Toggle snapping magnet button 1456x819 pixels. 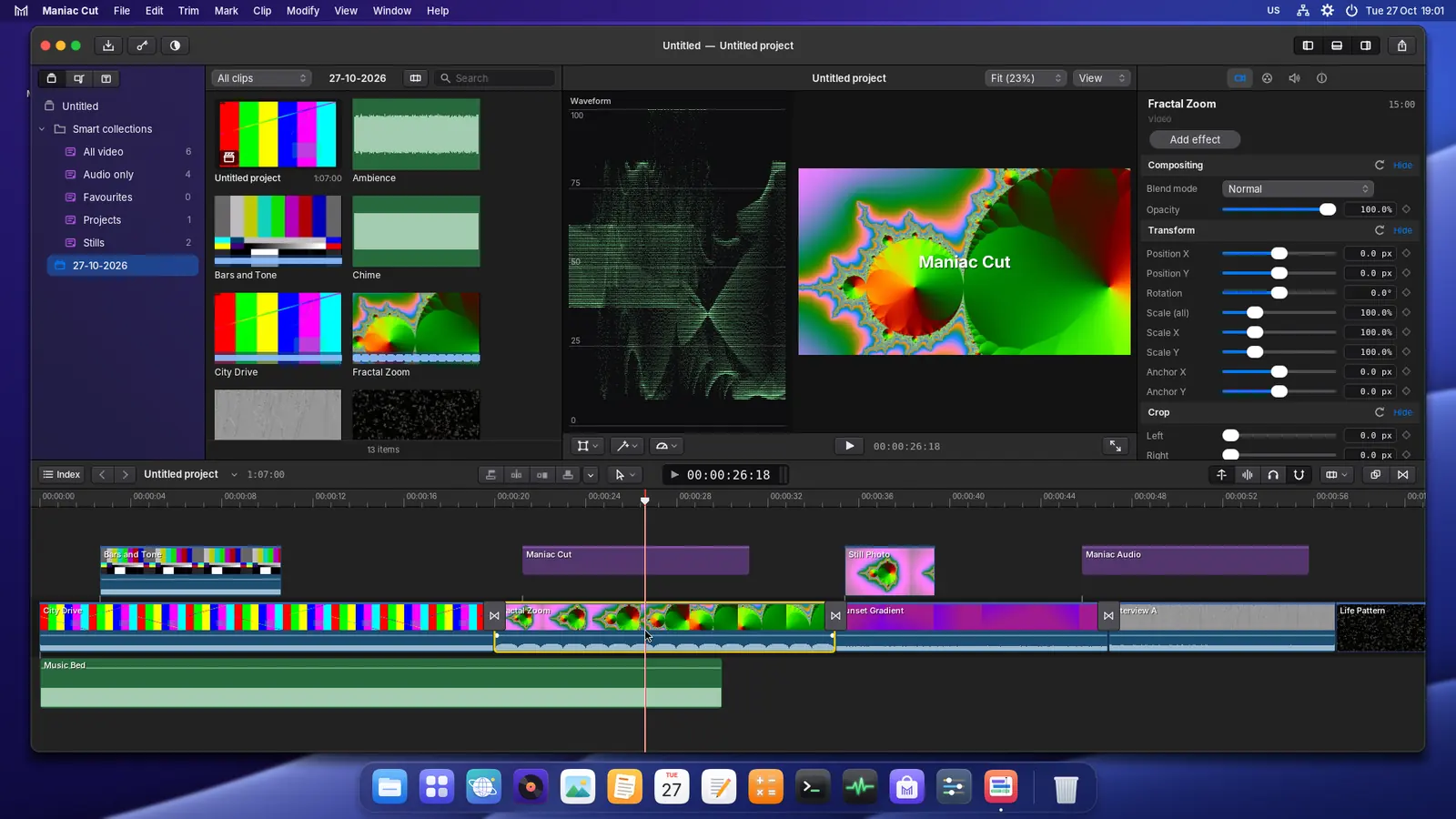1299,475
